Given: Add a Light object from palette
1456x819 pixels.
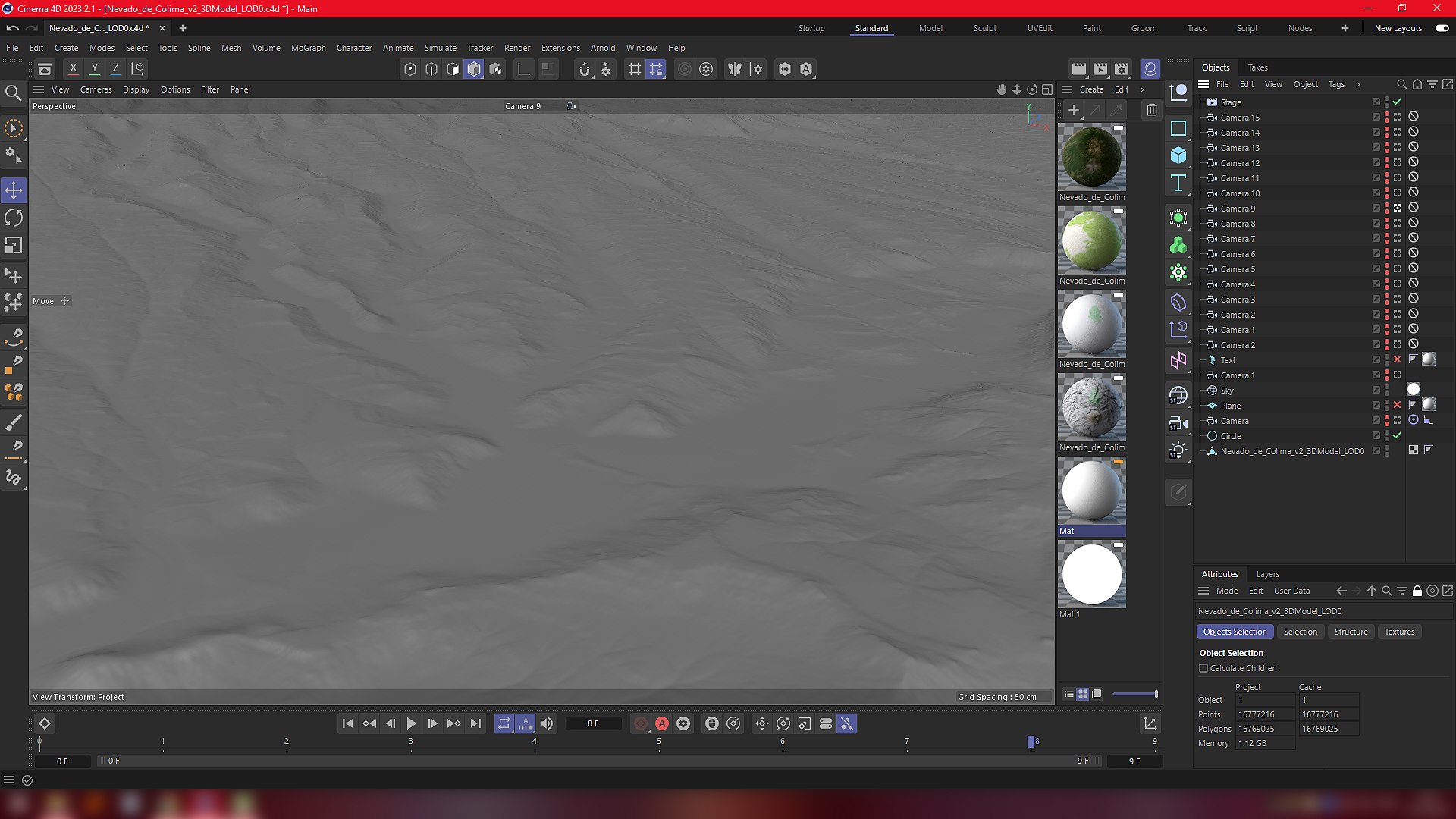Looking at the screenshot, I should pos(1178,450).
